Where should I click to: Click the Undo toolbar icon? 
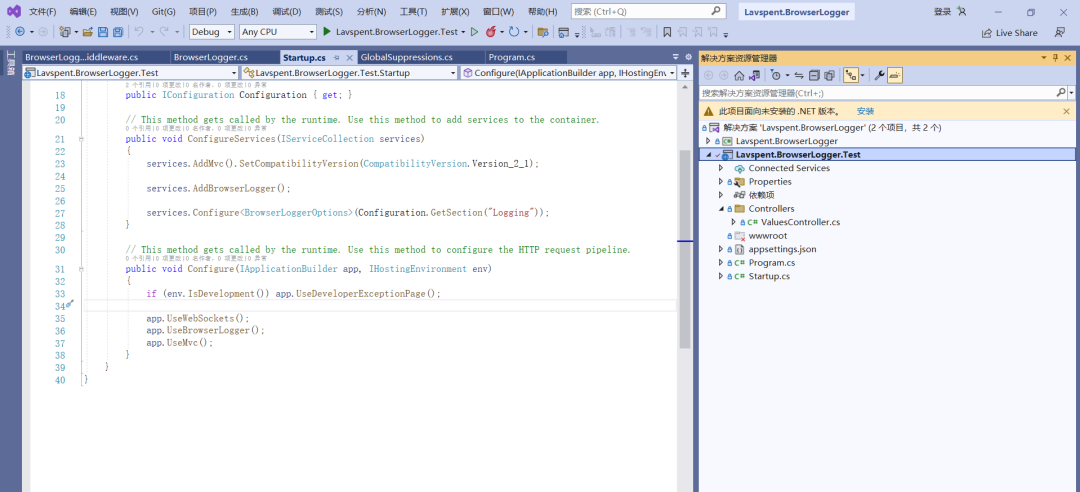138,32
